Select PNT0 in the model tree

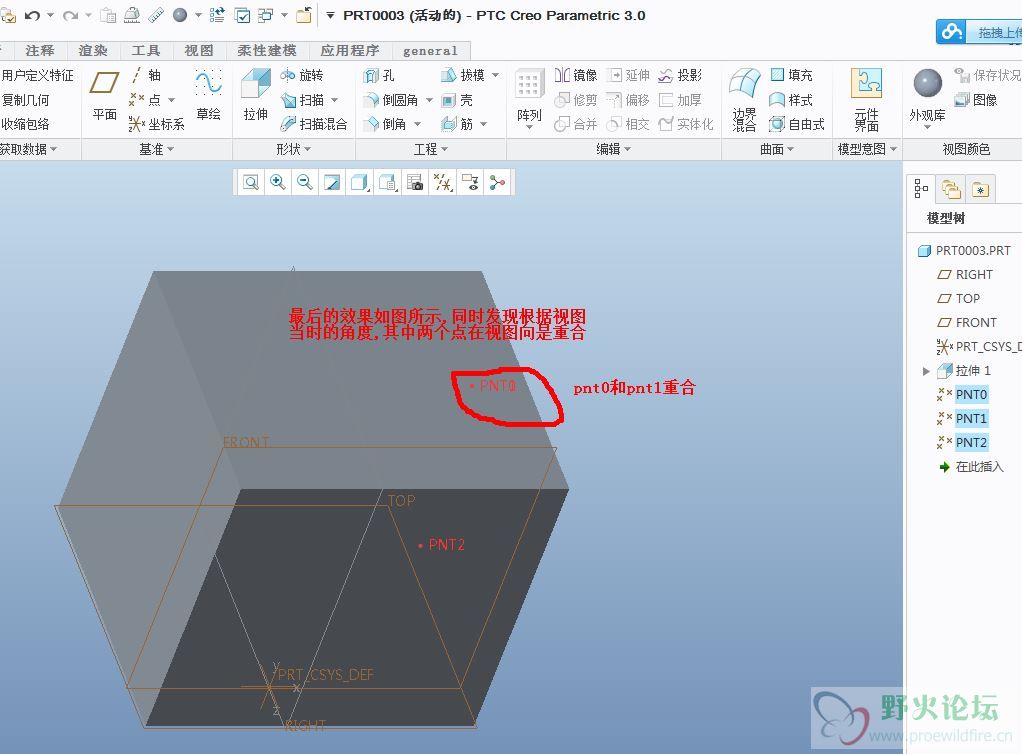click(x=971, y=394)
